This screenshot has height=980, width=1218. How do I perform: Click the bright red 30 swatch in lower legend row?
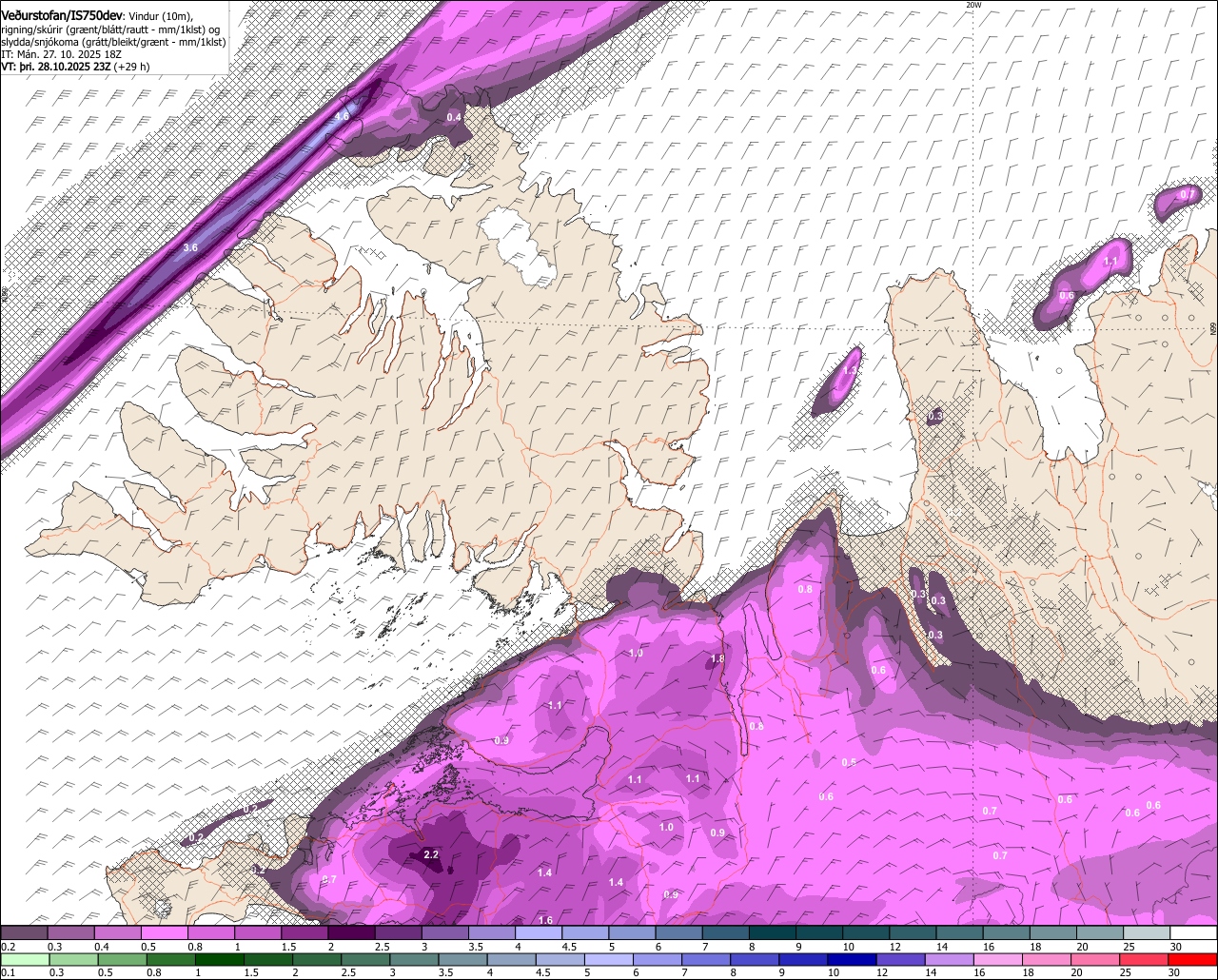[x=1193, y=959]
